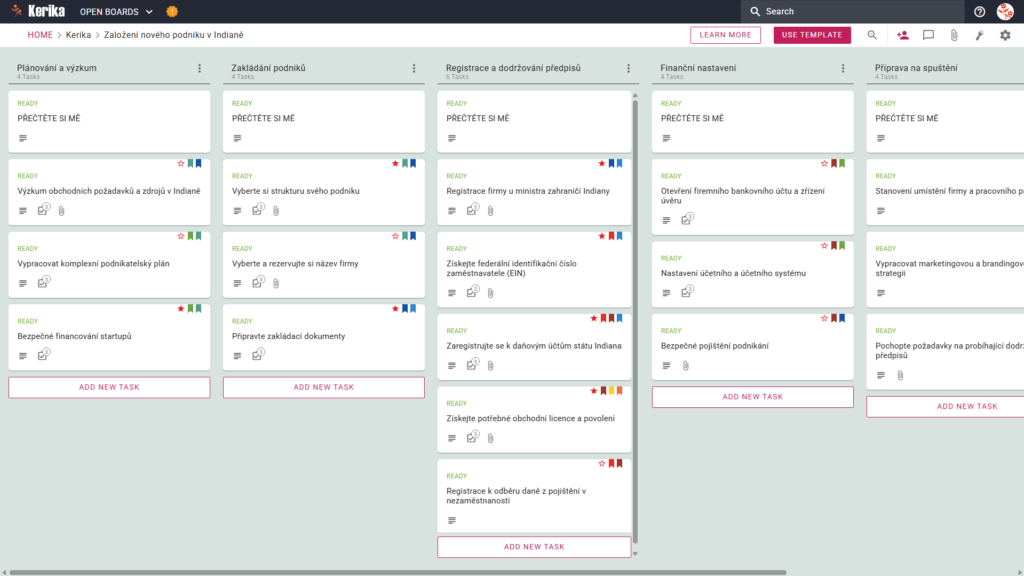Image resolution: width=1024 pixels, height=576 pixels.
Task: Add new task in Registrace a dodržování column
Action: pyautogui.click(x=534, y=547)
